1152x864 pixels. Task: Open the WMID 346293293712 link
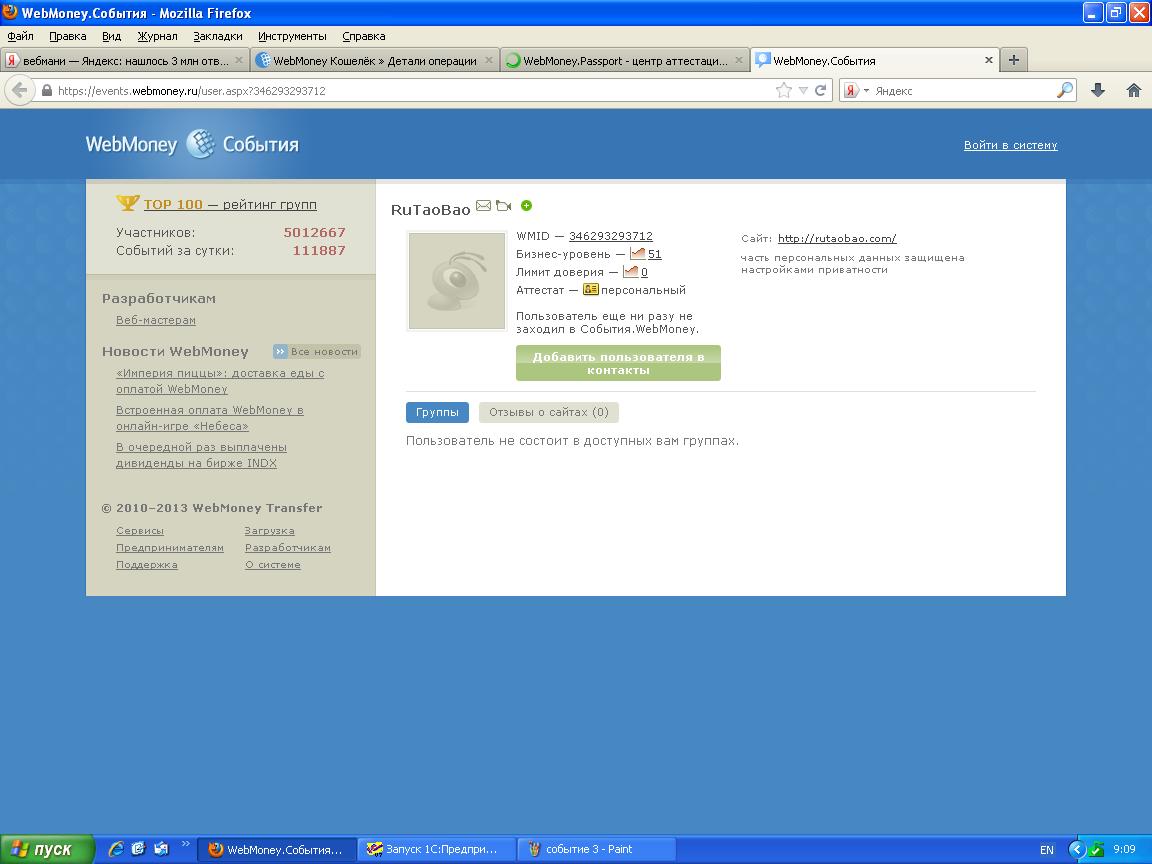(611, 236)
